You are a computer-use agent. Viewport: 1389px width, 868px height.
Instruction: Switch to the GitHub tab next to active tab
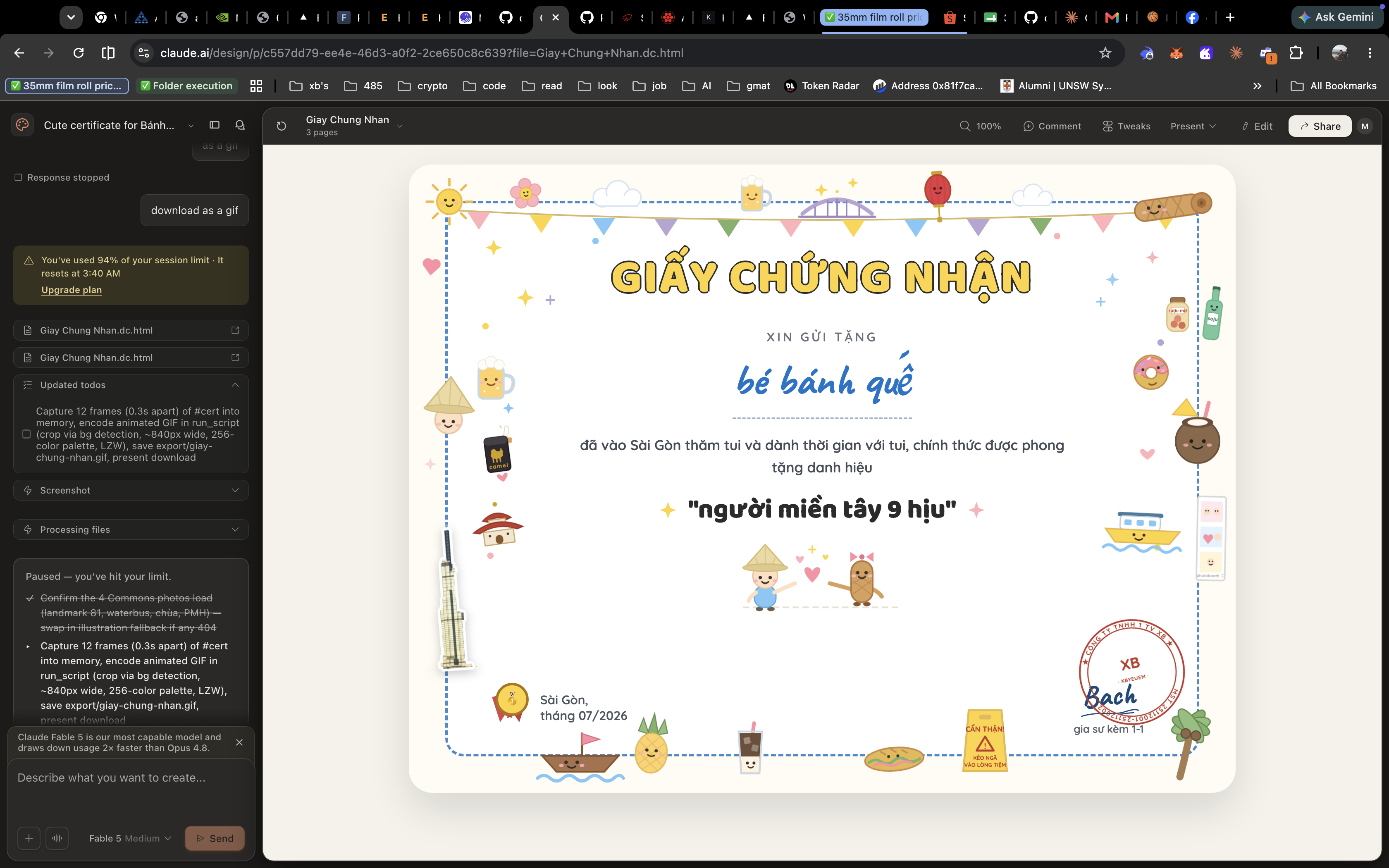pyautogui.click(x=587, y=17)
